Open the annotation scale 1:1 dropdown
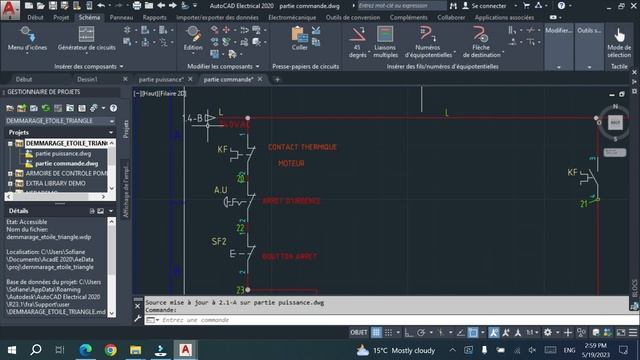 [532, 333]
